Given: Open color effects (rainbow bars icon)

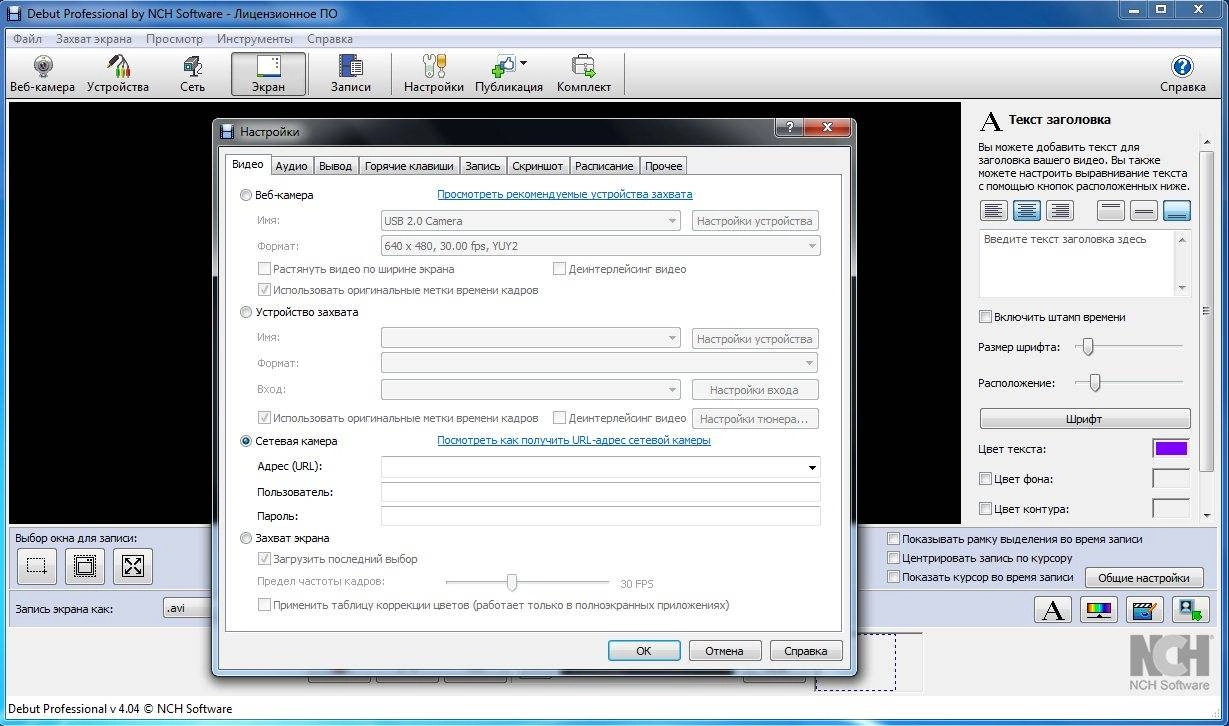Looking at the screenshot, I should [x=1099, y=609].
